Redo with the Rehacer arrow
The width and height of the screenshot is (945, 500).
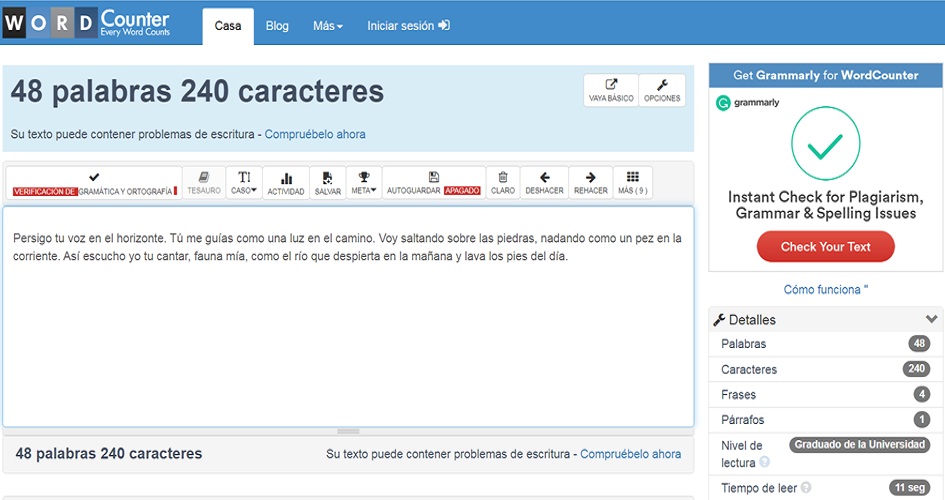pyautogui.click(x=591, y=182)
